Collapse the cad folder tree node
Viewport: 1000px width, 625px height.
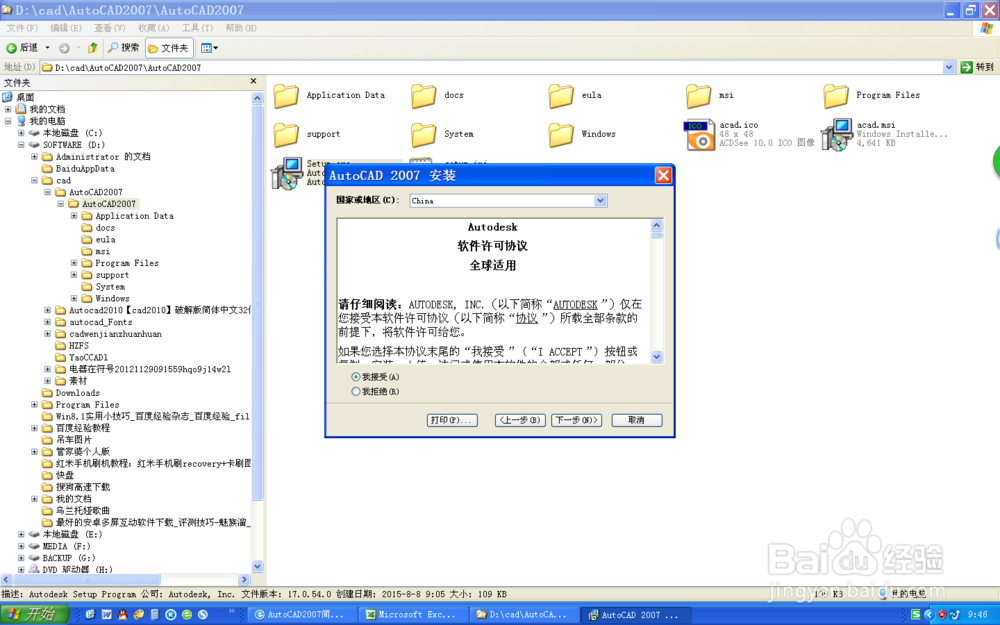pos(34,180)
